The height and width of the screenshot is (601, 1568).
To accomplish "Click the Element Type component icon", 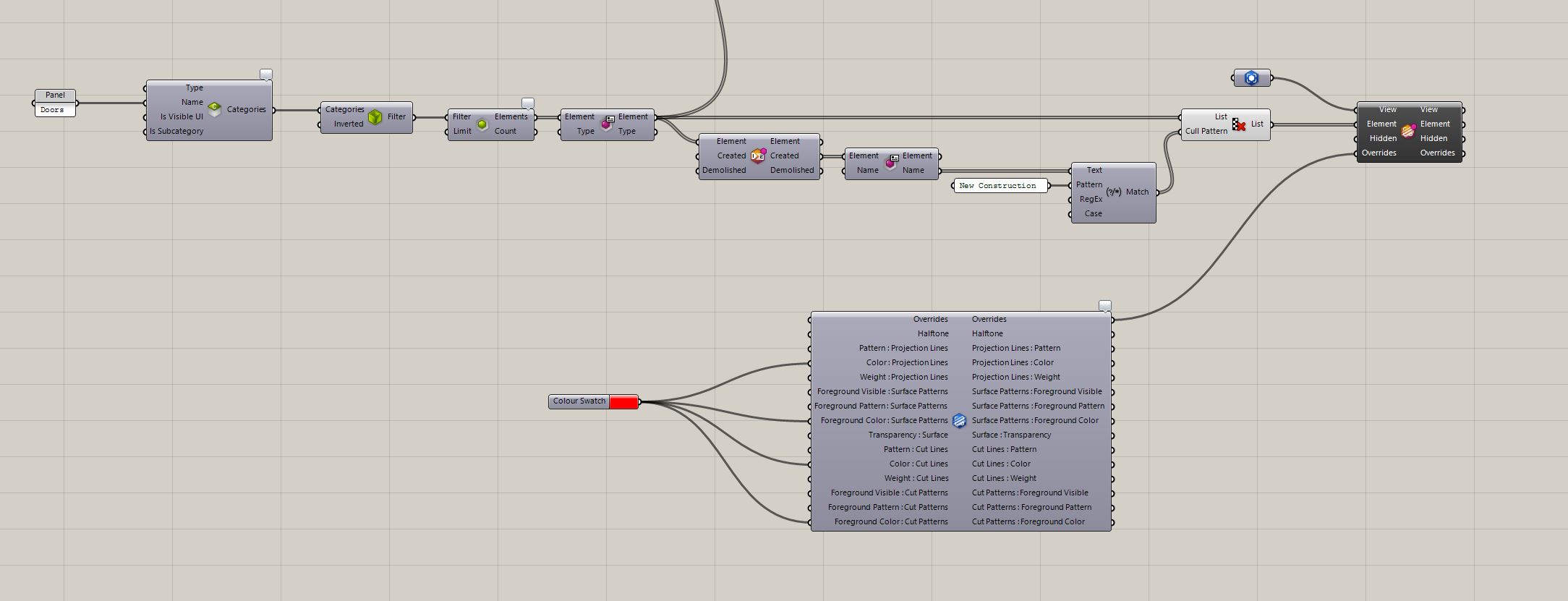I will point(608,124).
